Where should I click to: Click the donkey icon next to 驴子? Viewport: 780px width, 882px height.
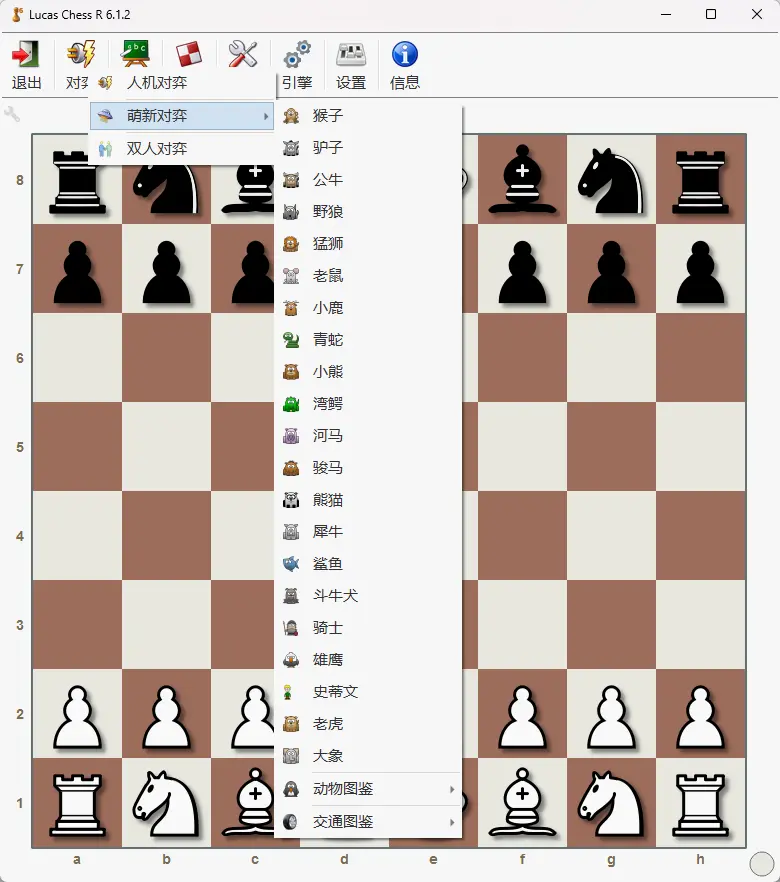coord(291,147)
